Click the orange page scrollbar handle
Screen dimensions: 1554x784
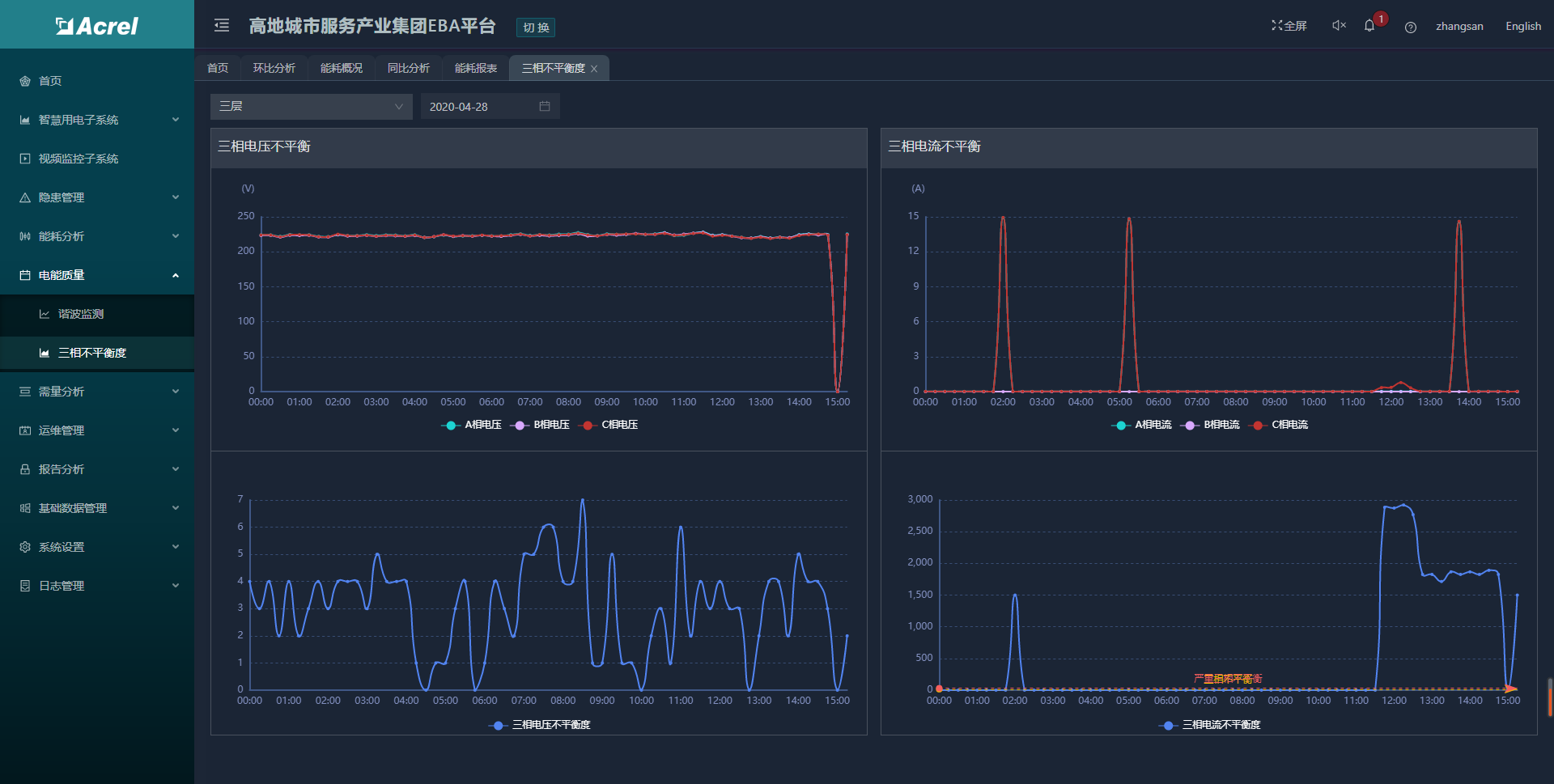click(x=1550, y=697)
